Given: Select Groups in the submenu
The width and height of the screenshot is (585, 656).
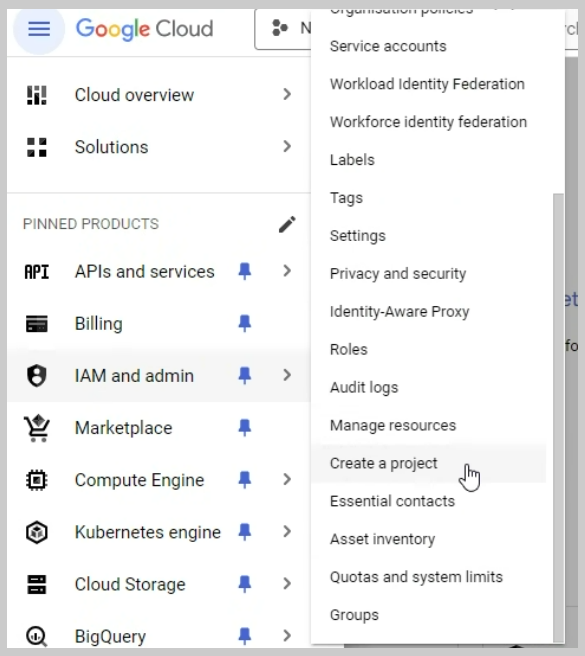Looking at the screenshot, I should [x=354, y=615].
